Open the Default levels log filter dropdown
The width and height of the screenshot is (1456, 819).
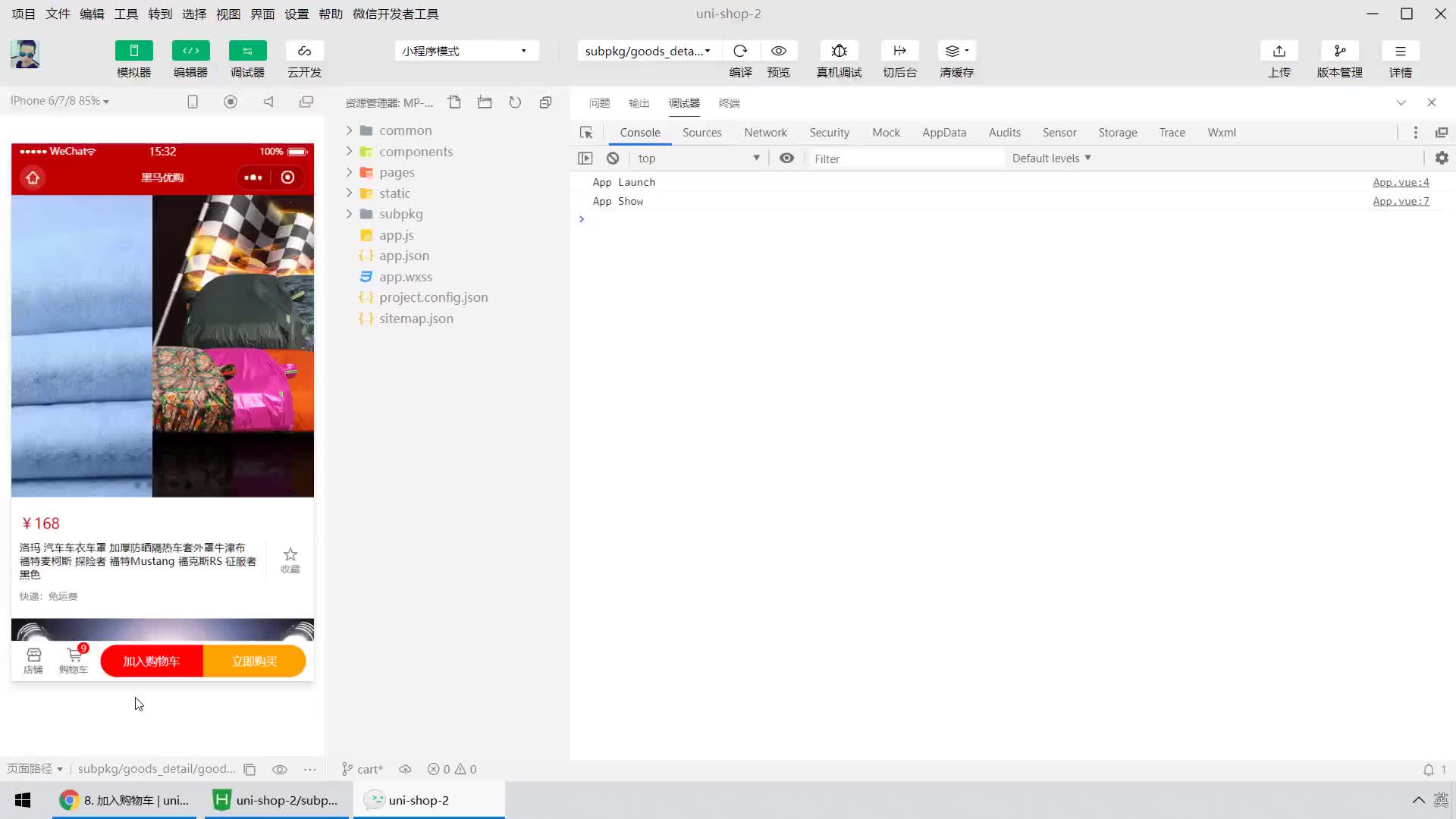pos(1052,157)
